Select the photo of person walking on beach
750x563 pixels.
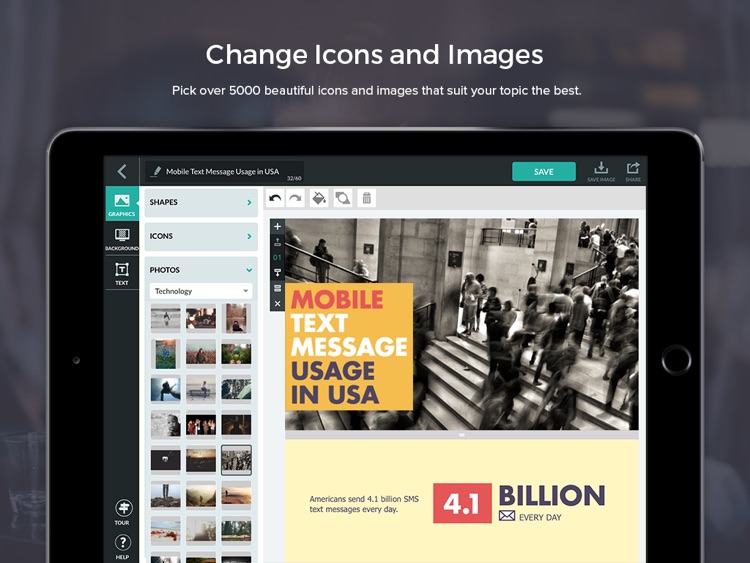pyautogui.click(x=165, y=318)
